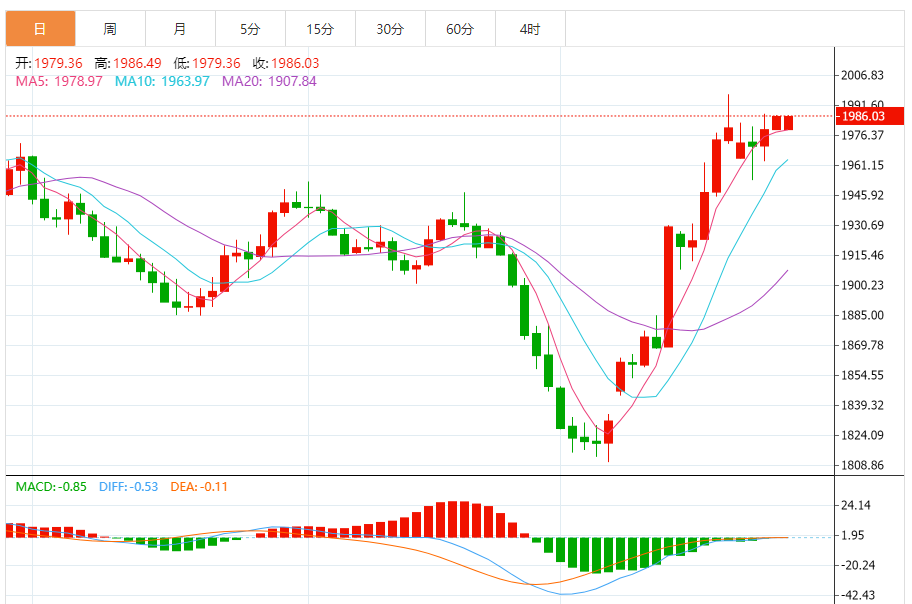Click the low price 低:1979.36

click(x=207, y=63)
